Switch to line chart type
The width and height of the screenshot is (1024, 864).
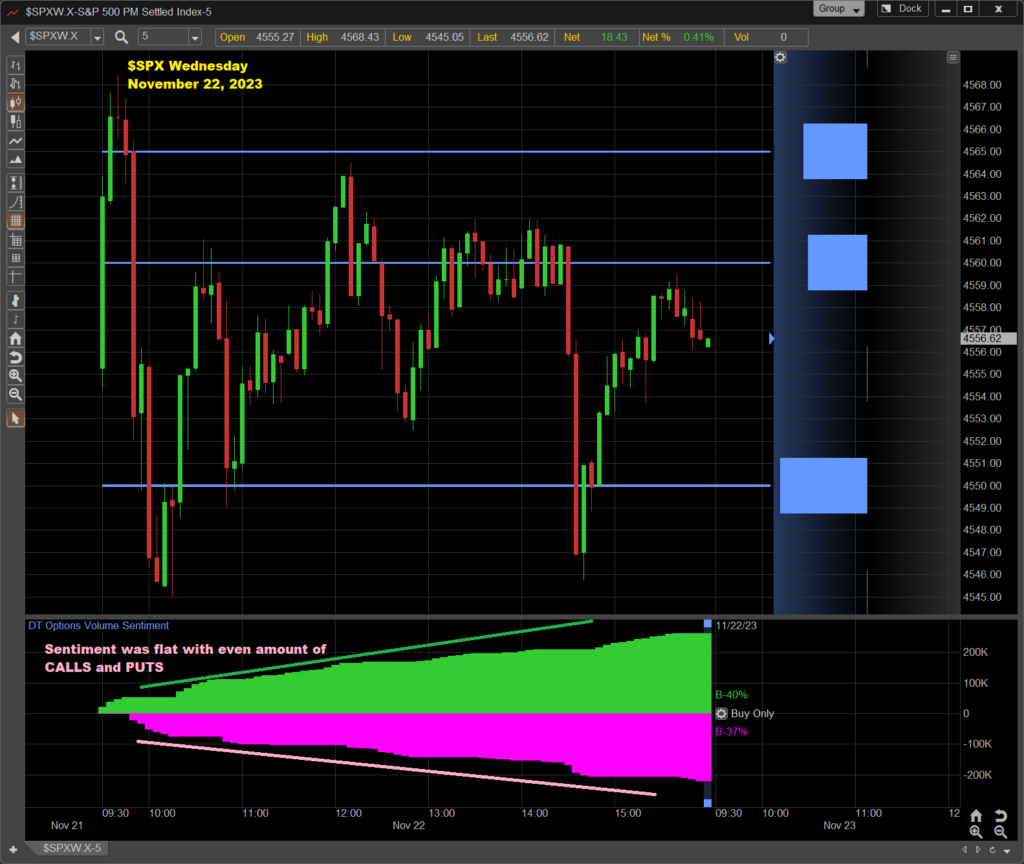pos(15,141)
